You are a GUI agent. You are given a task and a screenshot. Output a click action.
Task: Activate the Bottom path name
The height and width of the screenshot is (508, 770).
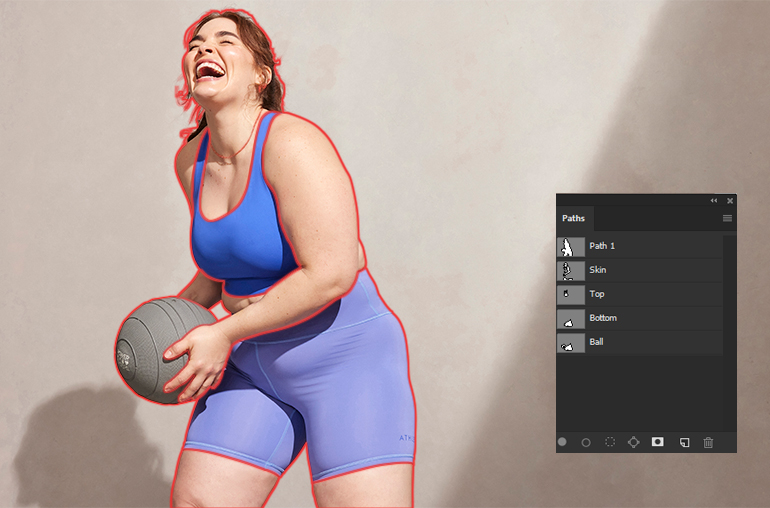pyautogui.click(x=603, y=318)
